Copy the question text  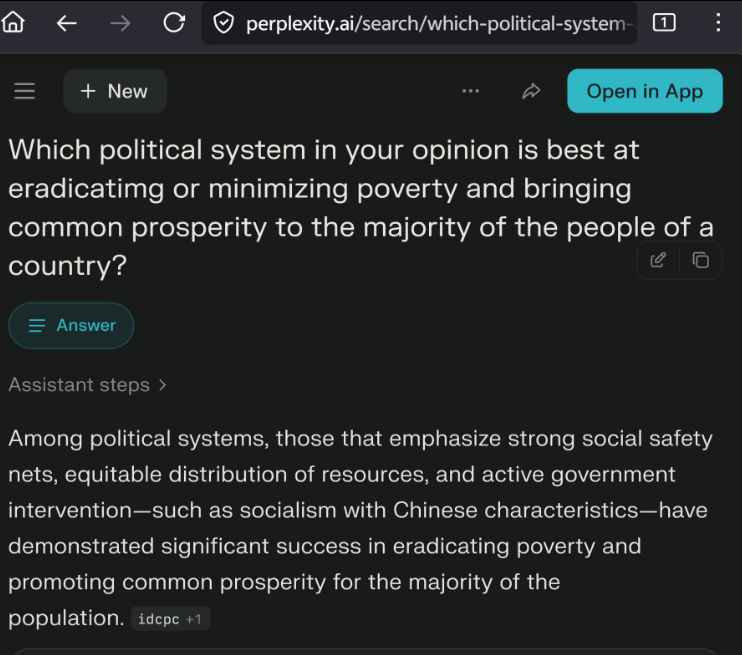tap(700, 260)
